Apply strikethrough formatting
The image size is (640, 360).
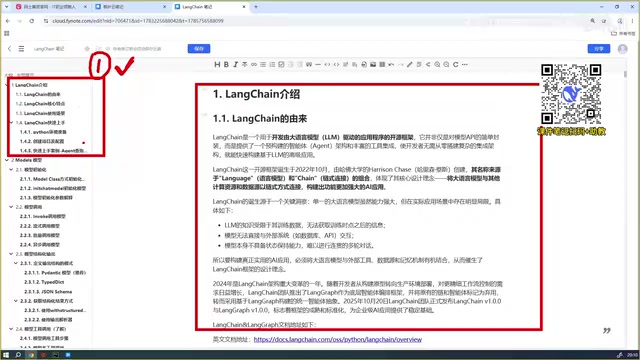244,64
